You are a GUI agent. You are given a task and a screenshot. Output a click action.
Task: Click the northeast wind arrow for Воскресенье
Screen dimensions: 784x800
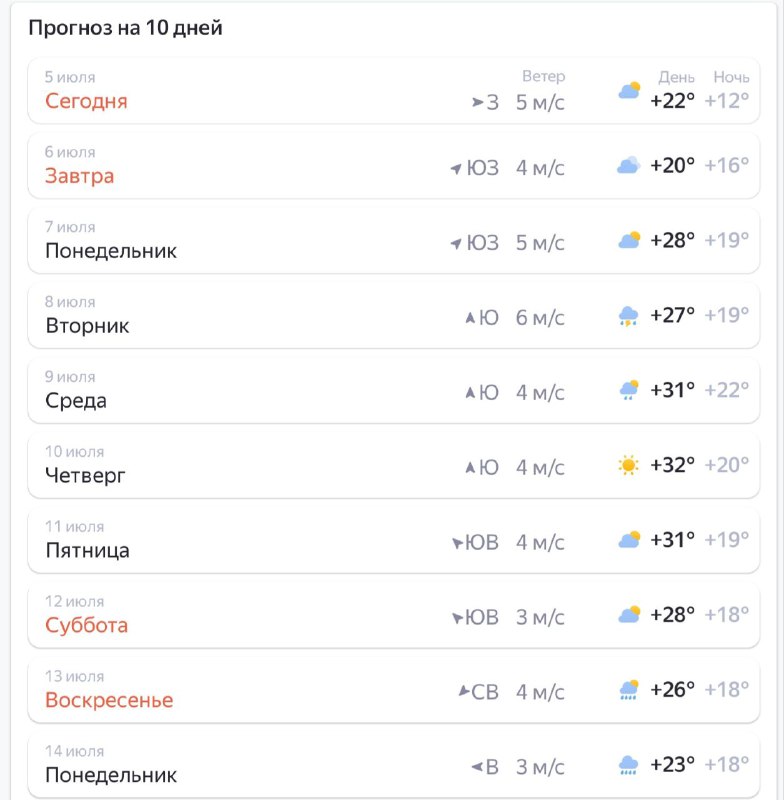point(464,691)
